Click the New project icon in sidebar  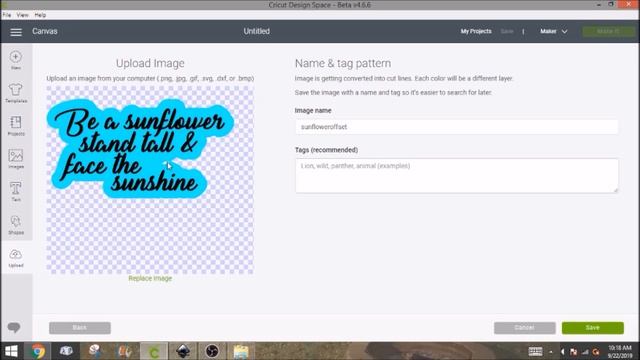(x=16, y=60)
